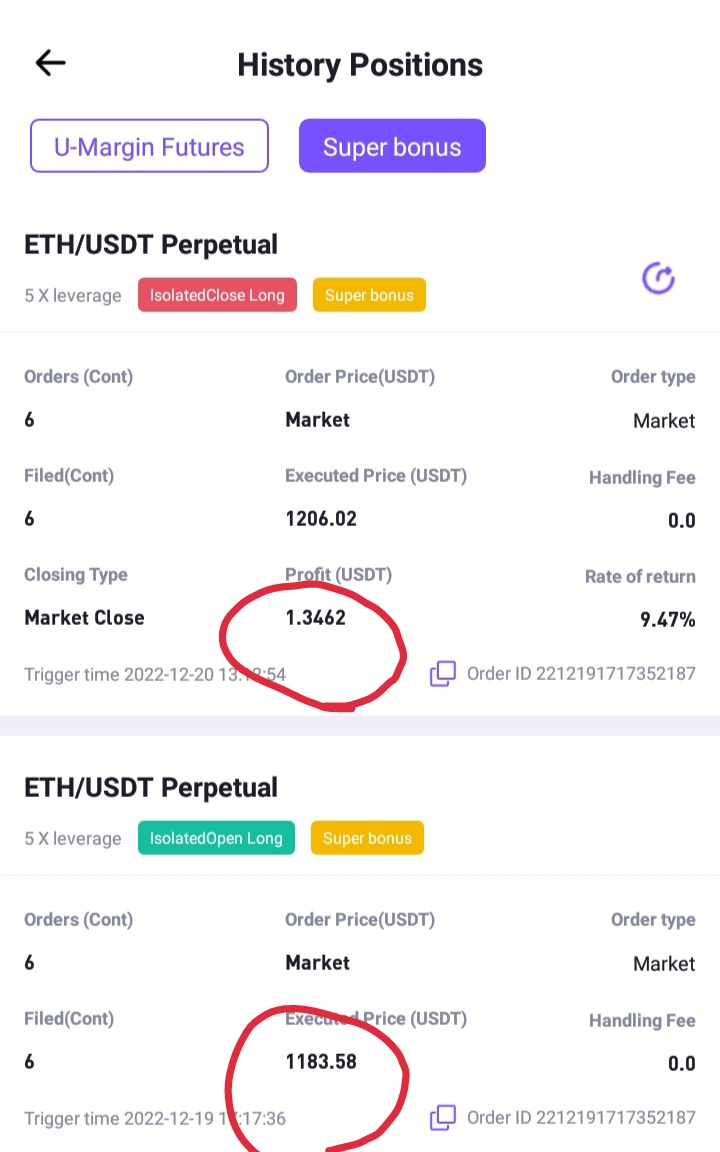Copy the second position's Order ID
This screenshot has width=720, height=1152.
click(443, 1117)
